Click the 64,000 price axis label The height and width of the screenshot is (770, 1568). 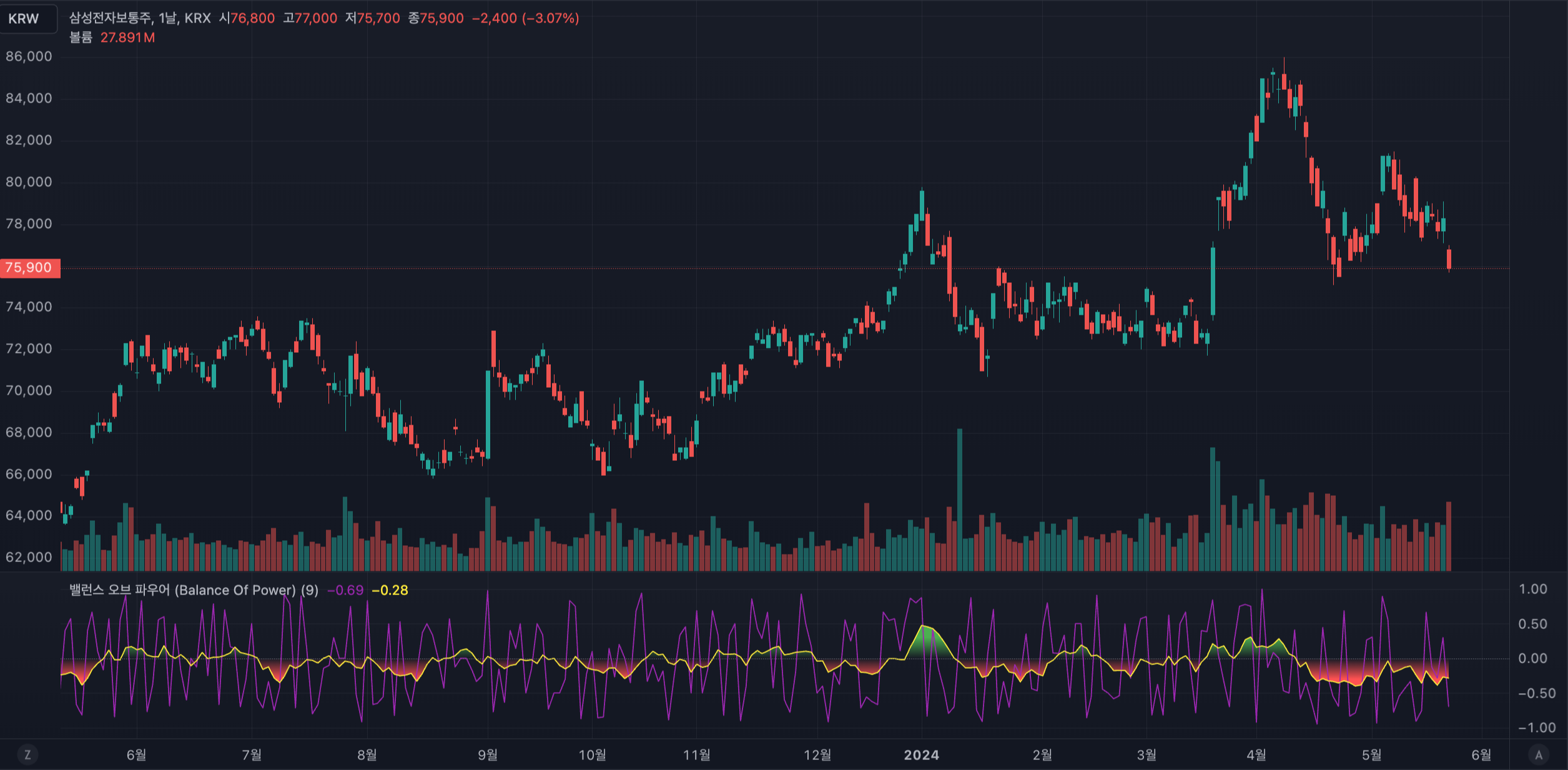(x=29, y=516)
